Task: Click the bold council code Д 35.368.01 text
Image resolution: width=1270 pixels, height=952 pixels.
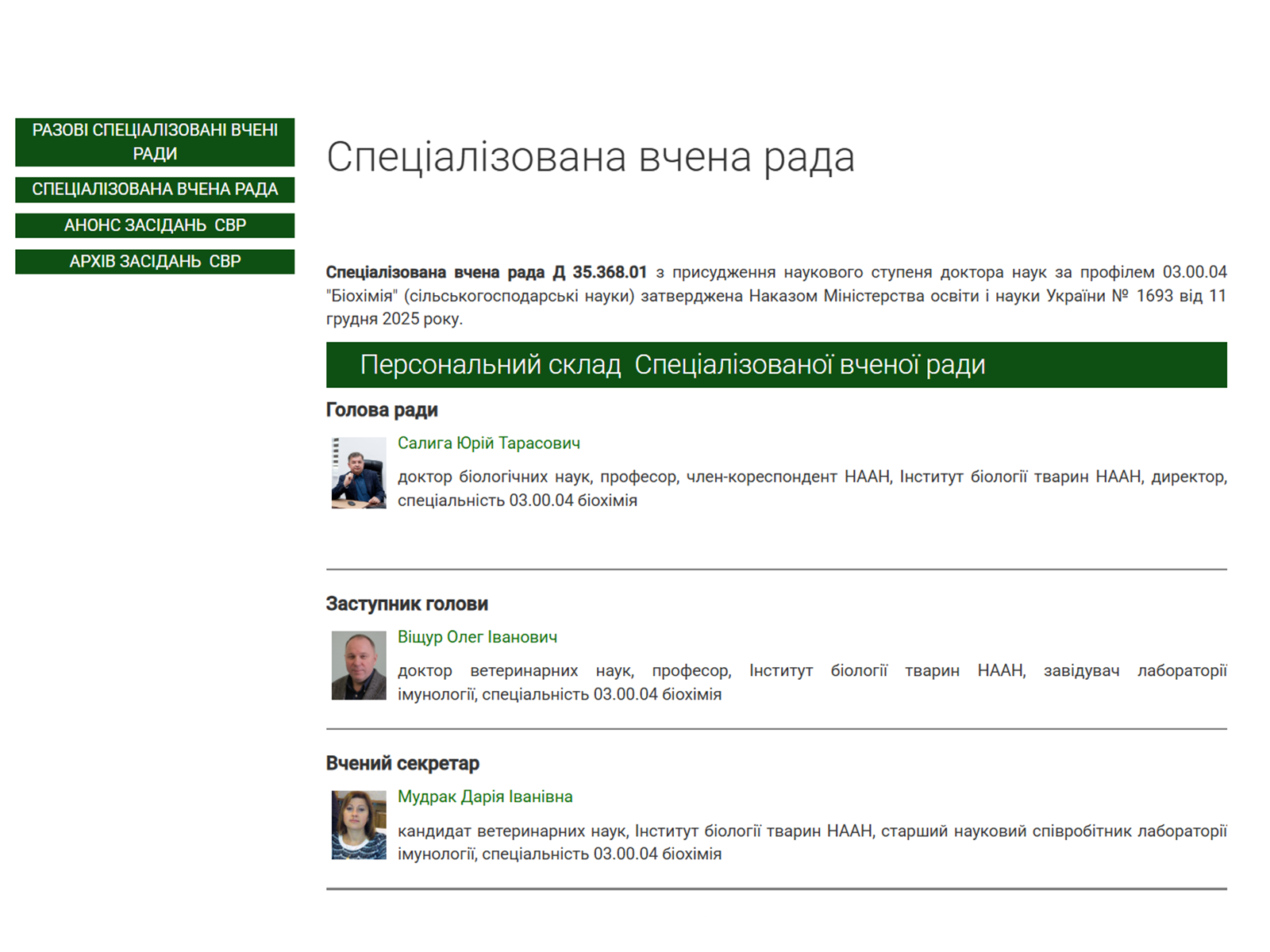Action: coord(600,272)
